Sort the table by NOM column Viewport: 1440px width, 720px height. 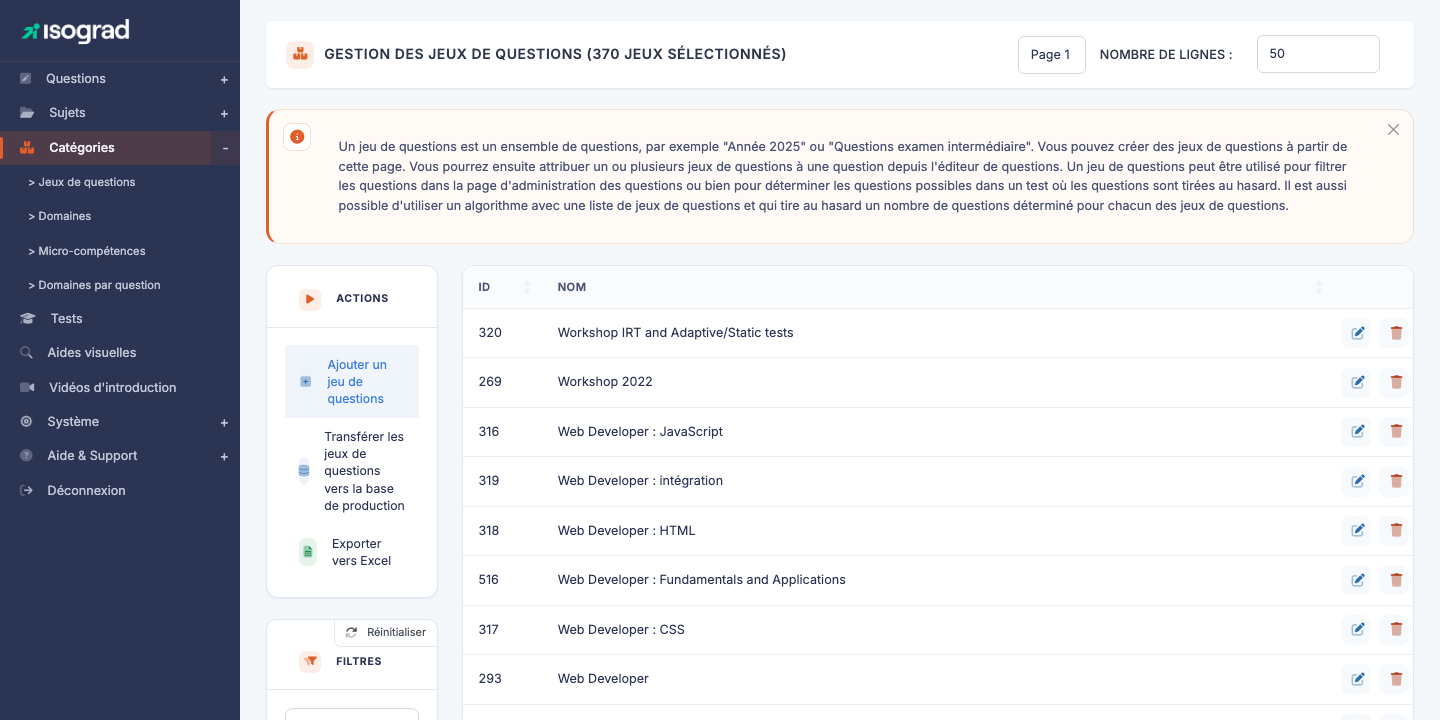[1319, 287]
